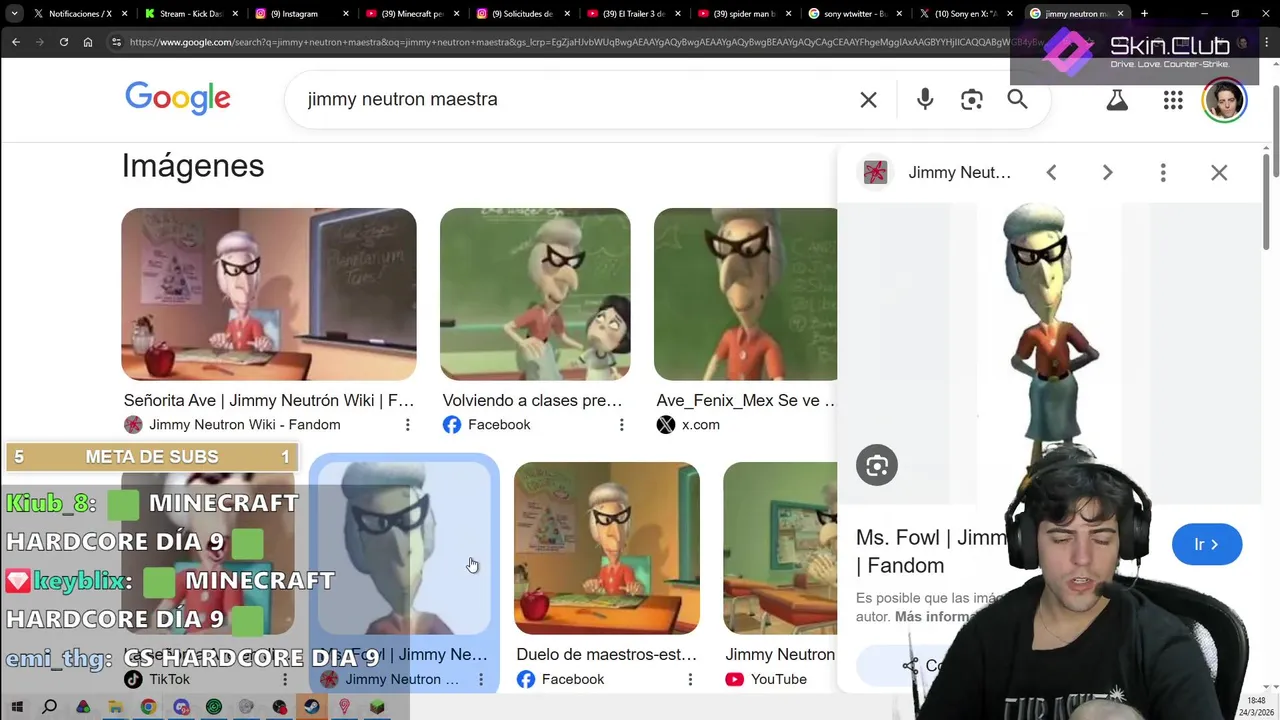
Task: Click the 'Duelo de maestros-est...' caption
Action: pyautogui.click(x=607, y=654)
